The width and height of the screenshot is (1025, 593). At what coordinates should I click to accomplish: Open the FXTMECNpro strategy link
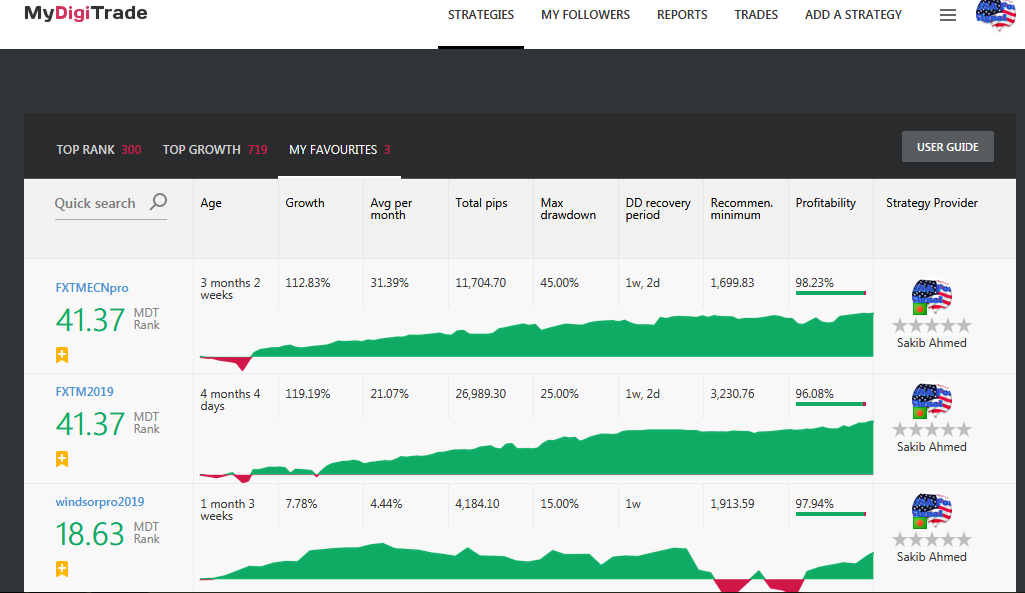click(x=92, y=288)
